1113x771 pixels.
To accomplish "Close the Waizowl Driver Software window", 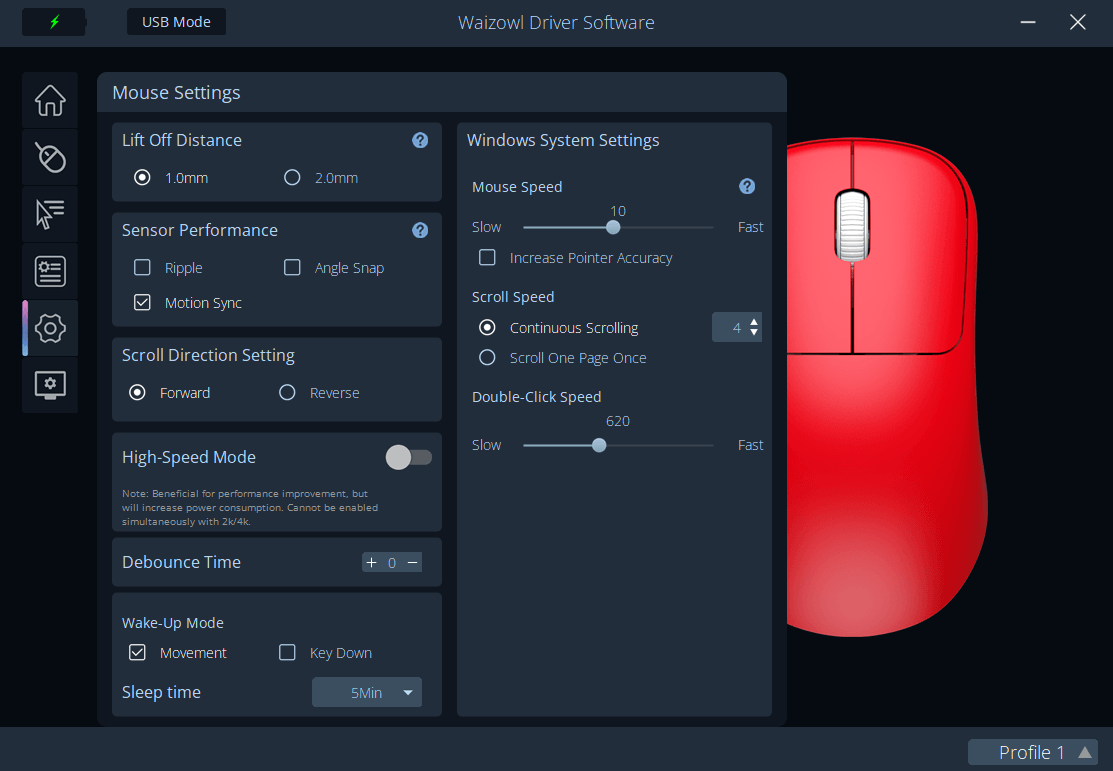I will 1078,22.
